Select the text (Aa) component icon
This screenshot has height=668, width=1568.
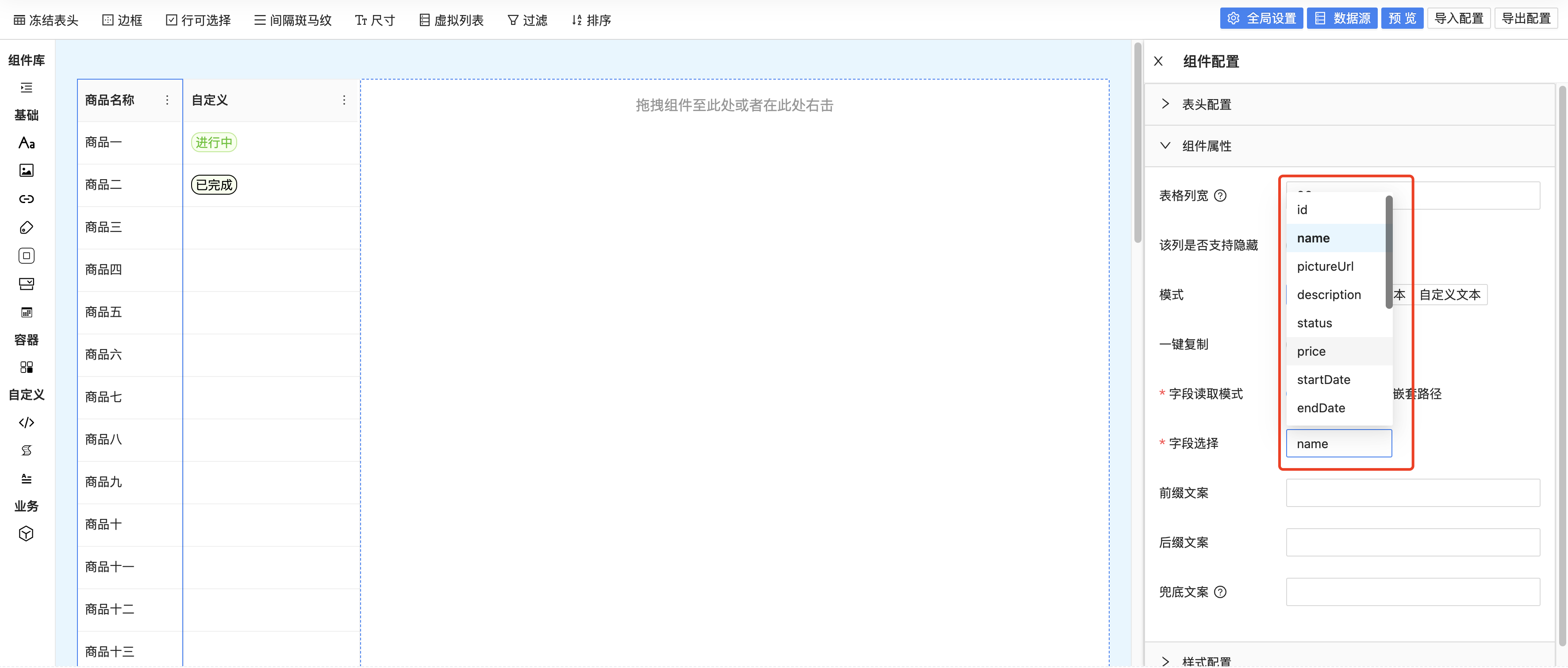(26, 143)
